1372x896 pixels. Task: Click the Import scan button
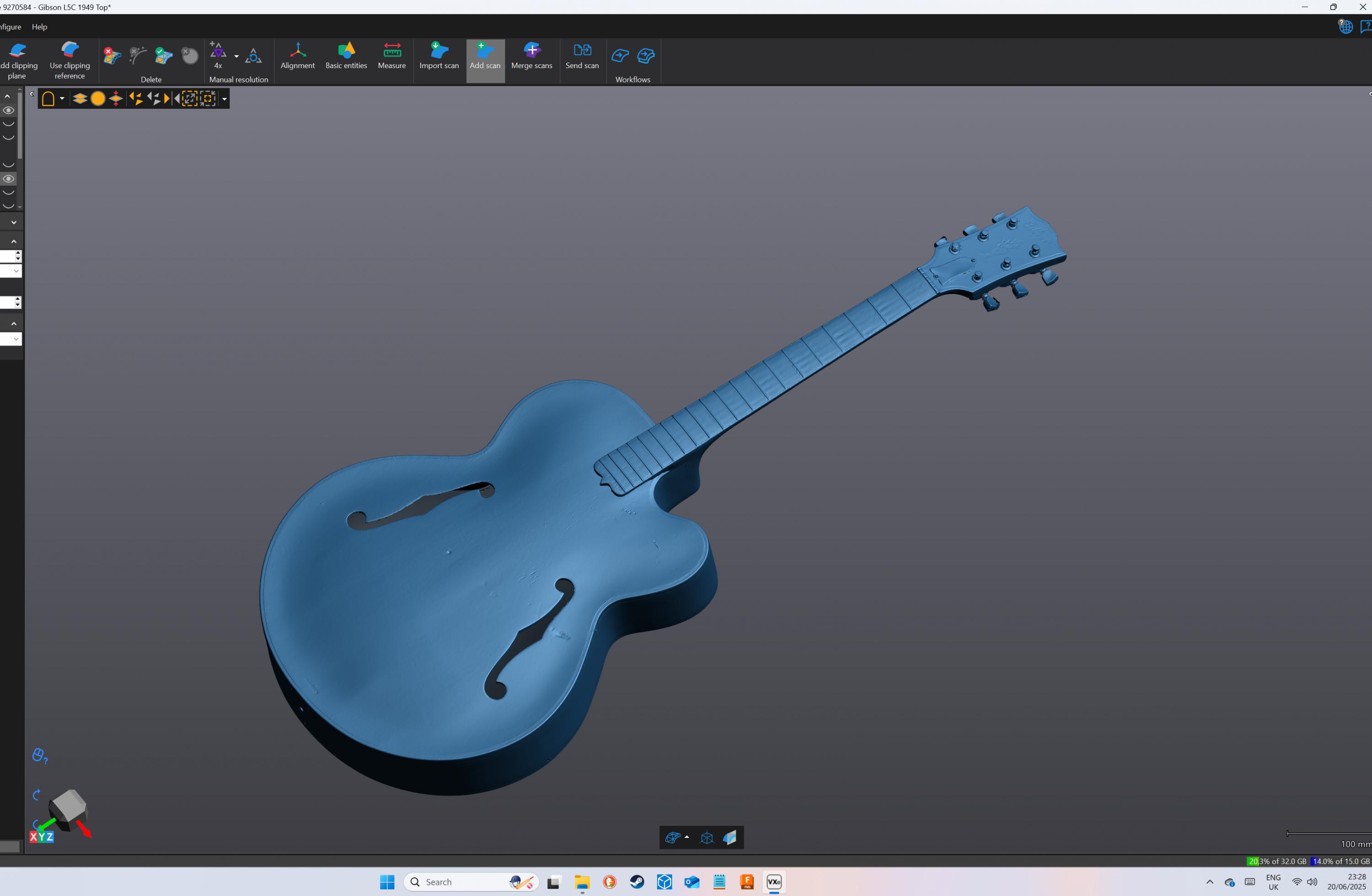tap(439, 56)
